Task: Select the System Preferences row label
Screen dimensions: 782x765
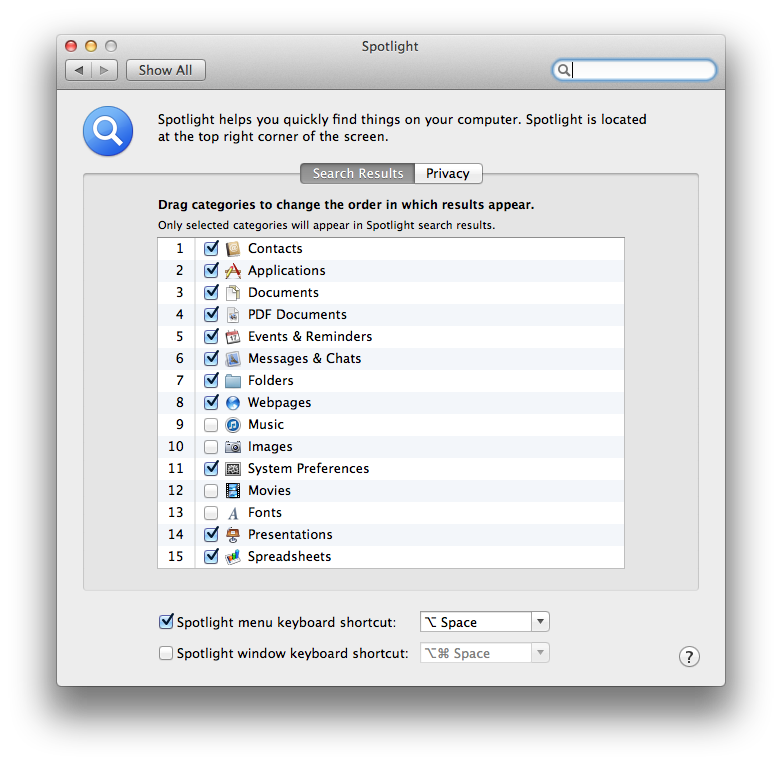Action: coord(308,469)
